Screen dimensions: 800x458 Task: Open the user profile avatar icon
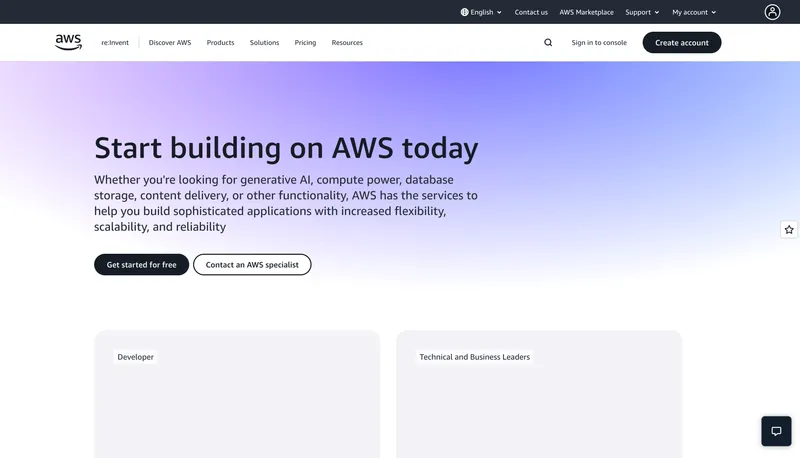pyautogui.click(x=772, y=12)
